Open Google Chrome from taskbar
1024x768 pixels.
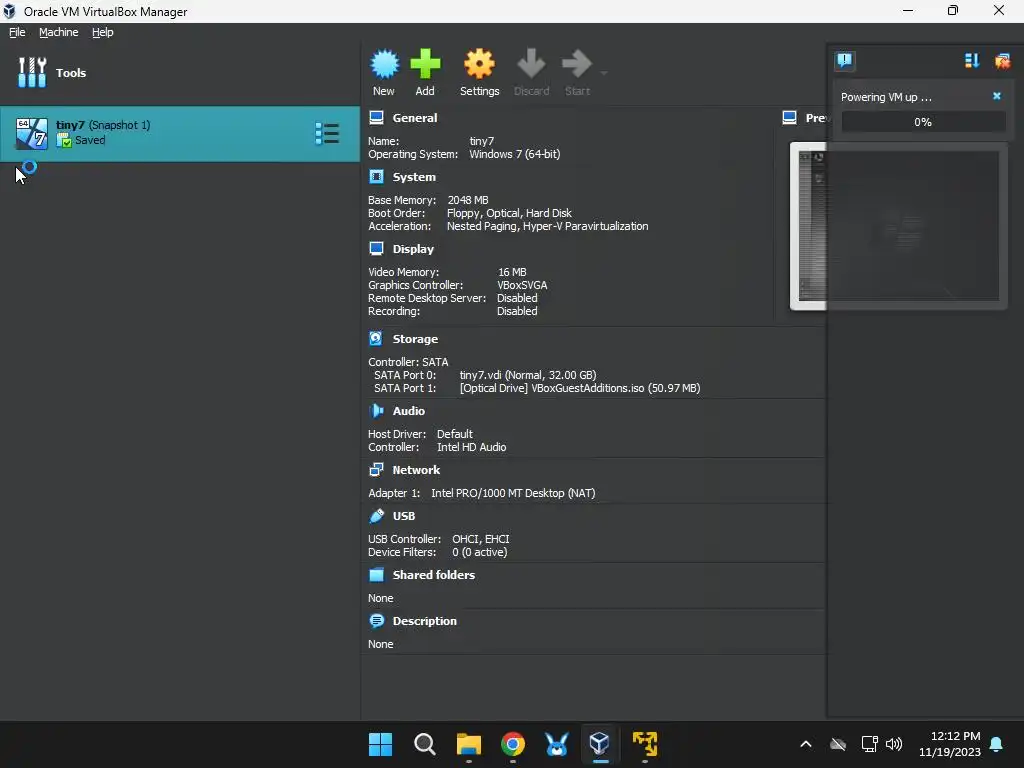[513, 744]
